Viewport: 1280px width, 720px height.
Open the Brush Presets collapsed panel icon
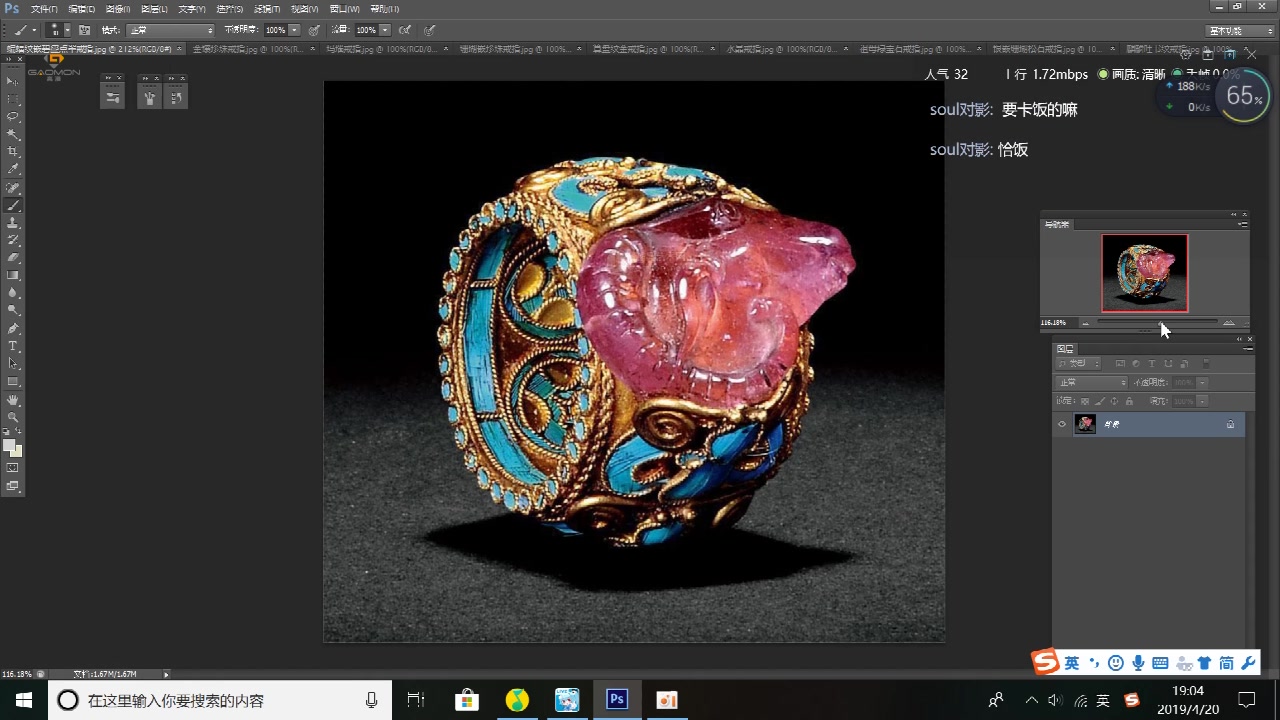[x=113, y=97]
